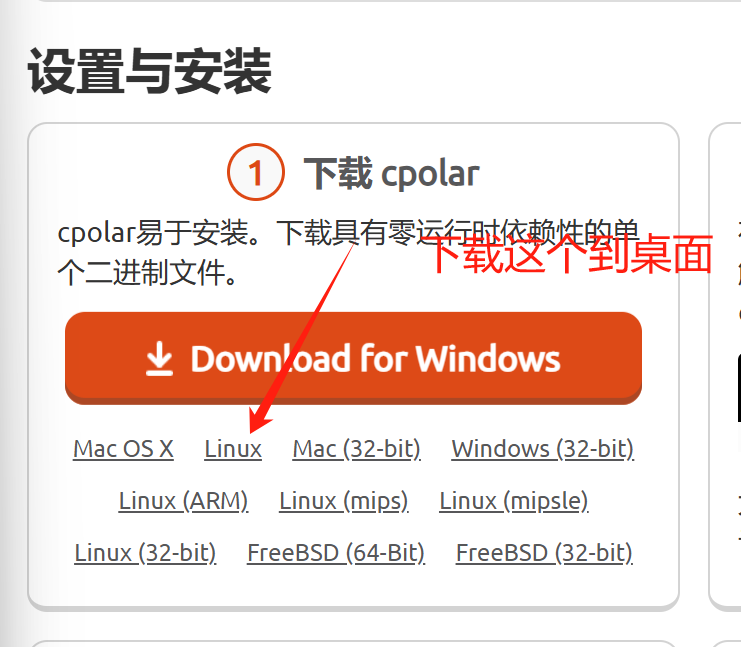Select the FreeBSD (64-Bit) download link
The image size is (741, 647).
[336, 553]
